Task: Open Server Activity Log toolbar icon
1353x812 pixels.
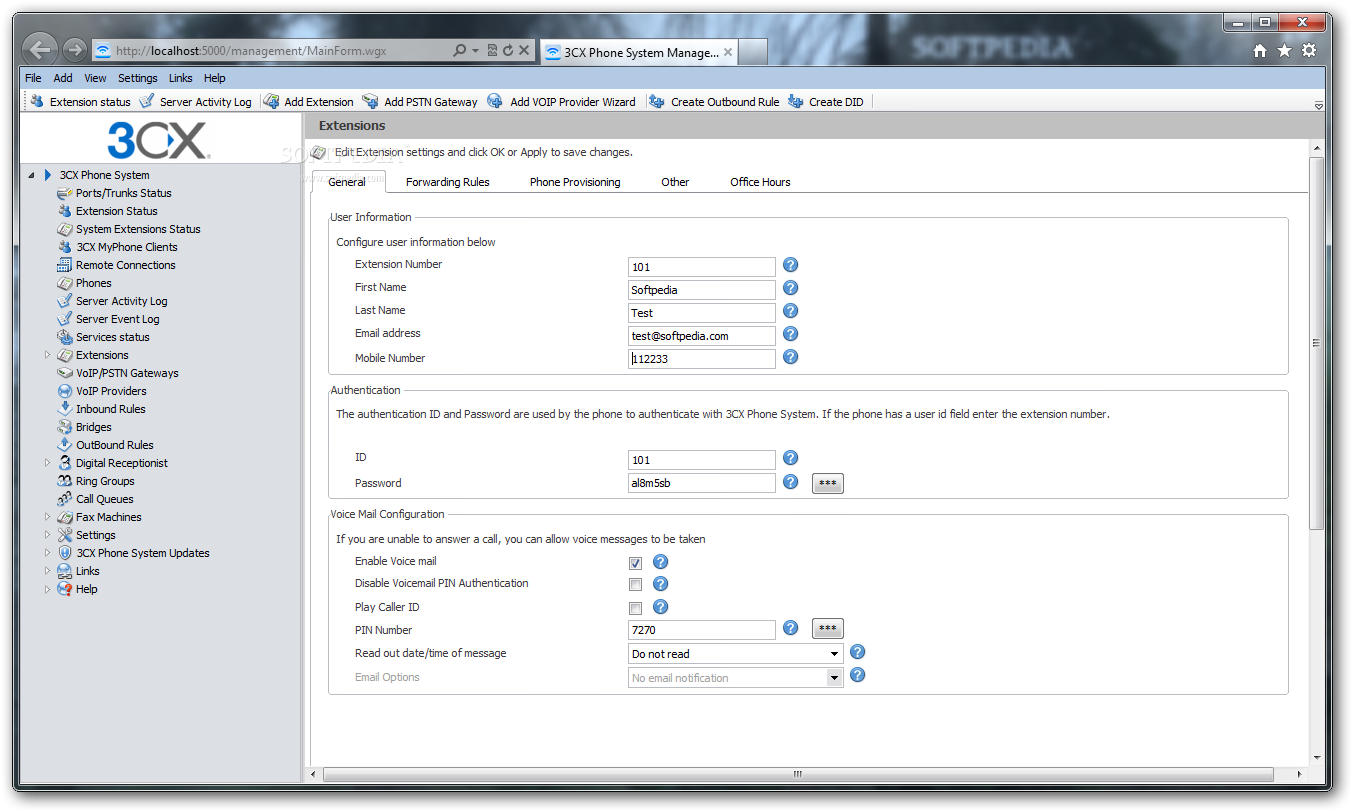Action: [147, 101]
